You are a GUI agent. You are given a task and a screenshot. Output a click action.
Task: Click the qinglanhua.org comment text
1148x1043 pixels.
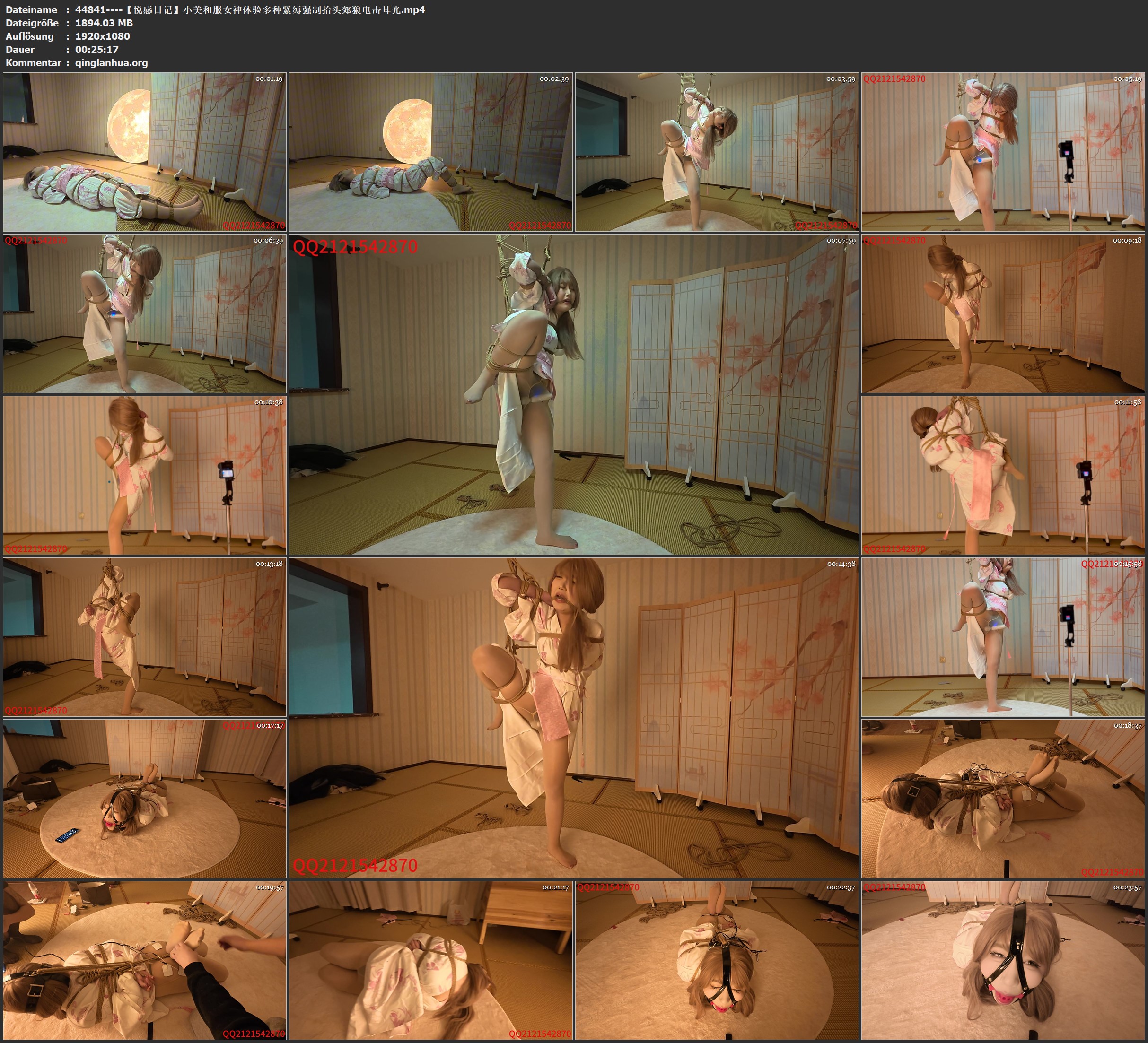(x=111, y=62)
